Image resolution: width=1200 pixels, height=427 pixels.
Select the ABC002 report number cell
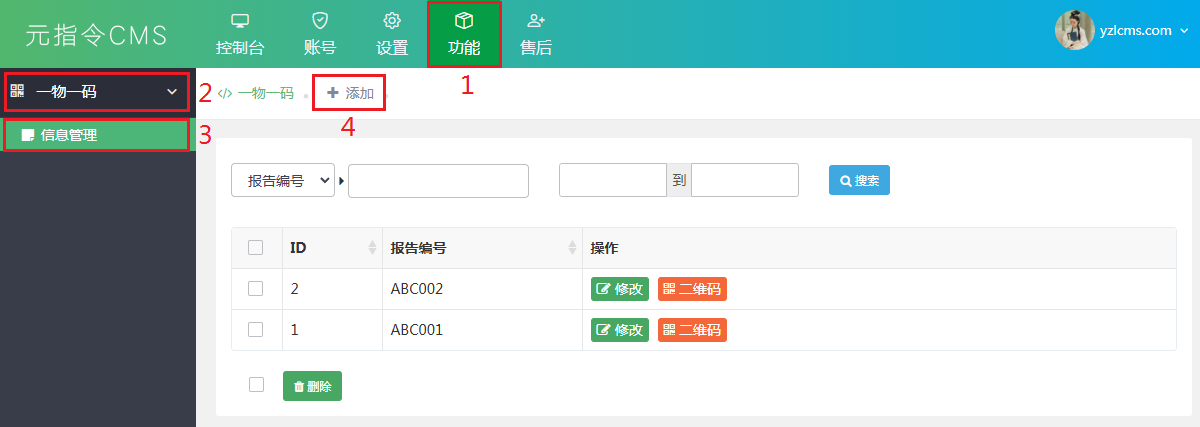click(x=482, y=289)
